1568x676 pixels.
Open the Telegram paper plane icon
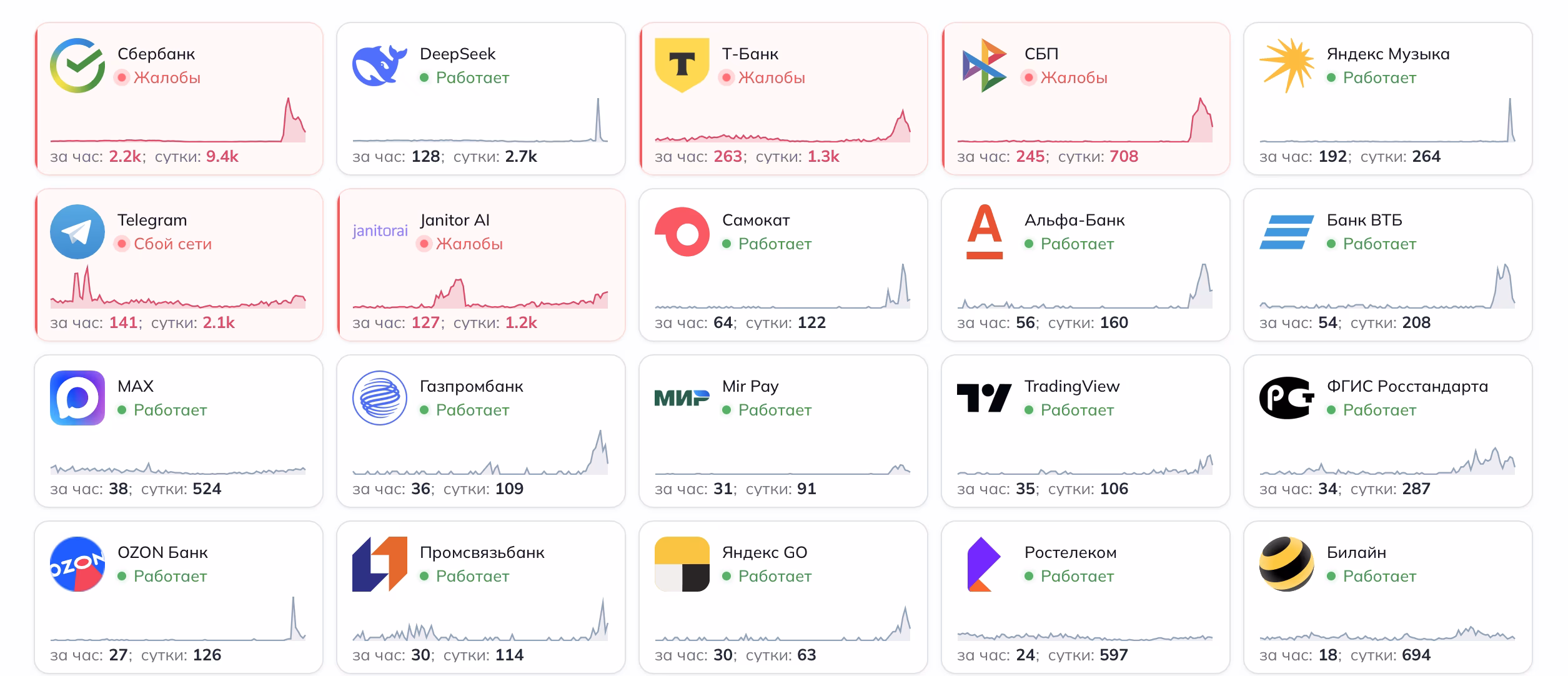click(x=78, y=231)
